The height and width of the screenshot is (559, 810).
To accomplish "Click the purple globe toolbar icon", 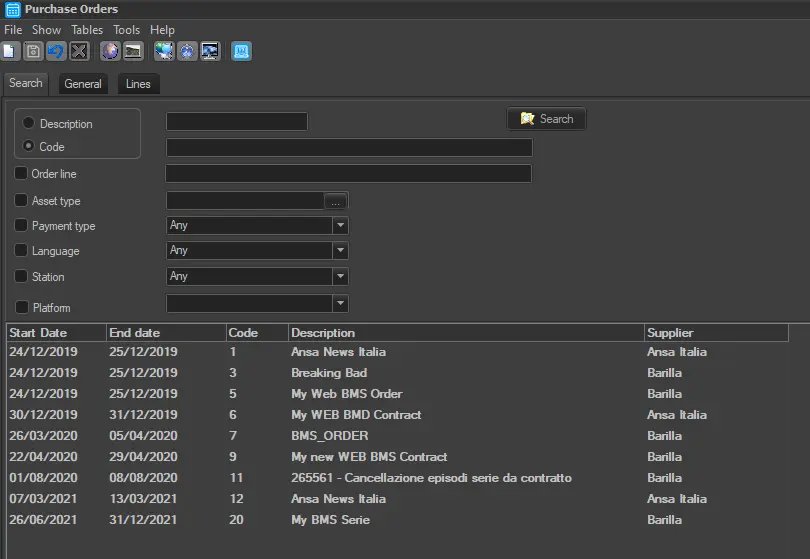I will tap(110, 51).
